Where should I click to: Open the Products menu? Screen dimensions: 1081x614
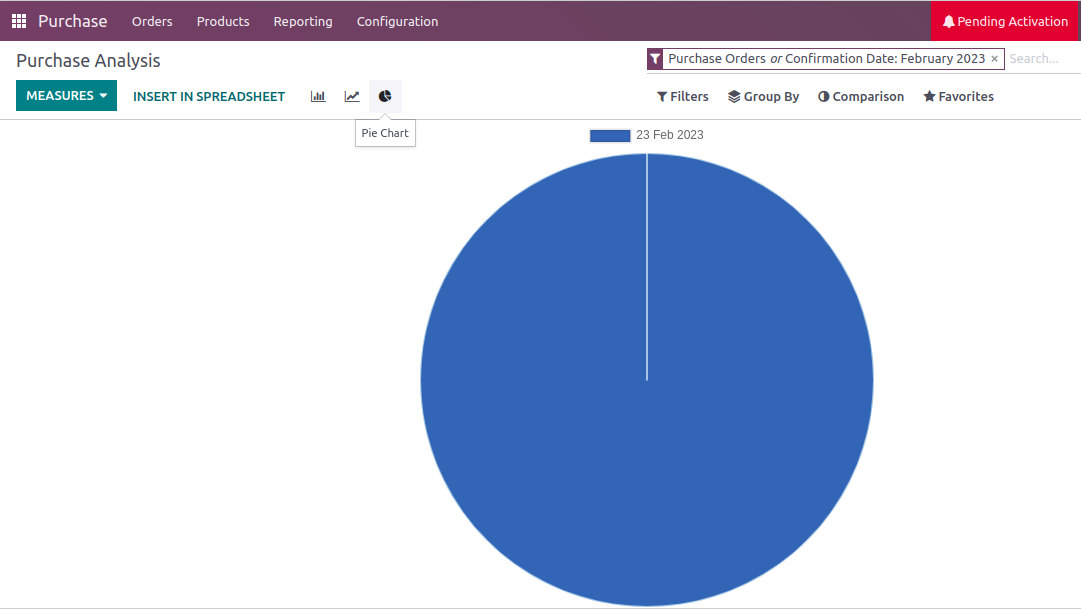(x=223, y=21)
